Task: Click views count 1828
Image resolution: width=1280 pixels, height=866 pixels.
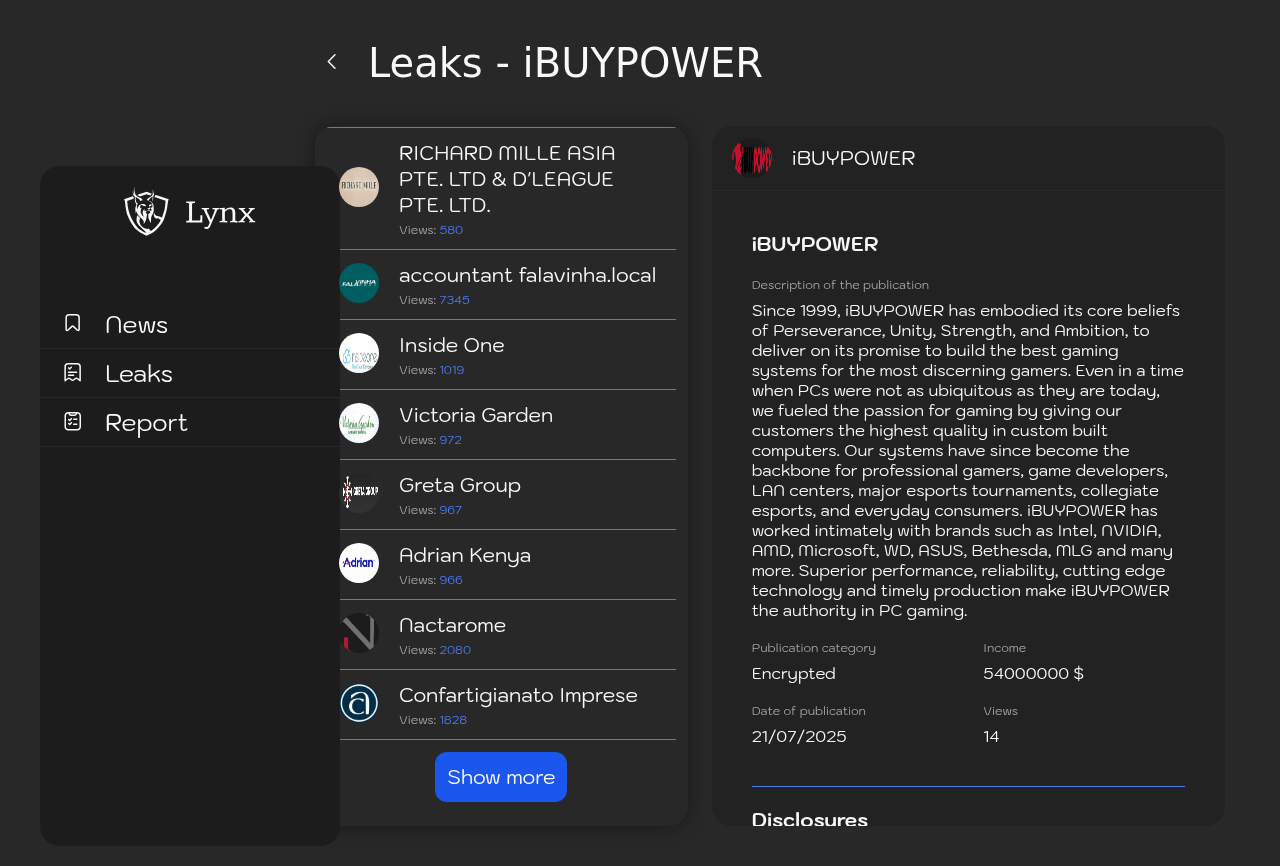Action: 453,720
